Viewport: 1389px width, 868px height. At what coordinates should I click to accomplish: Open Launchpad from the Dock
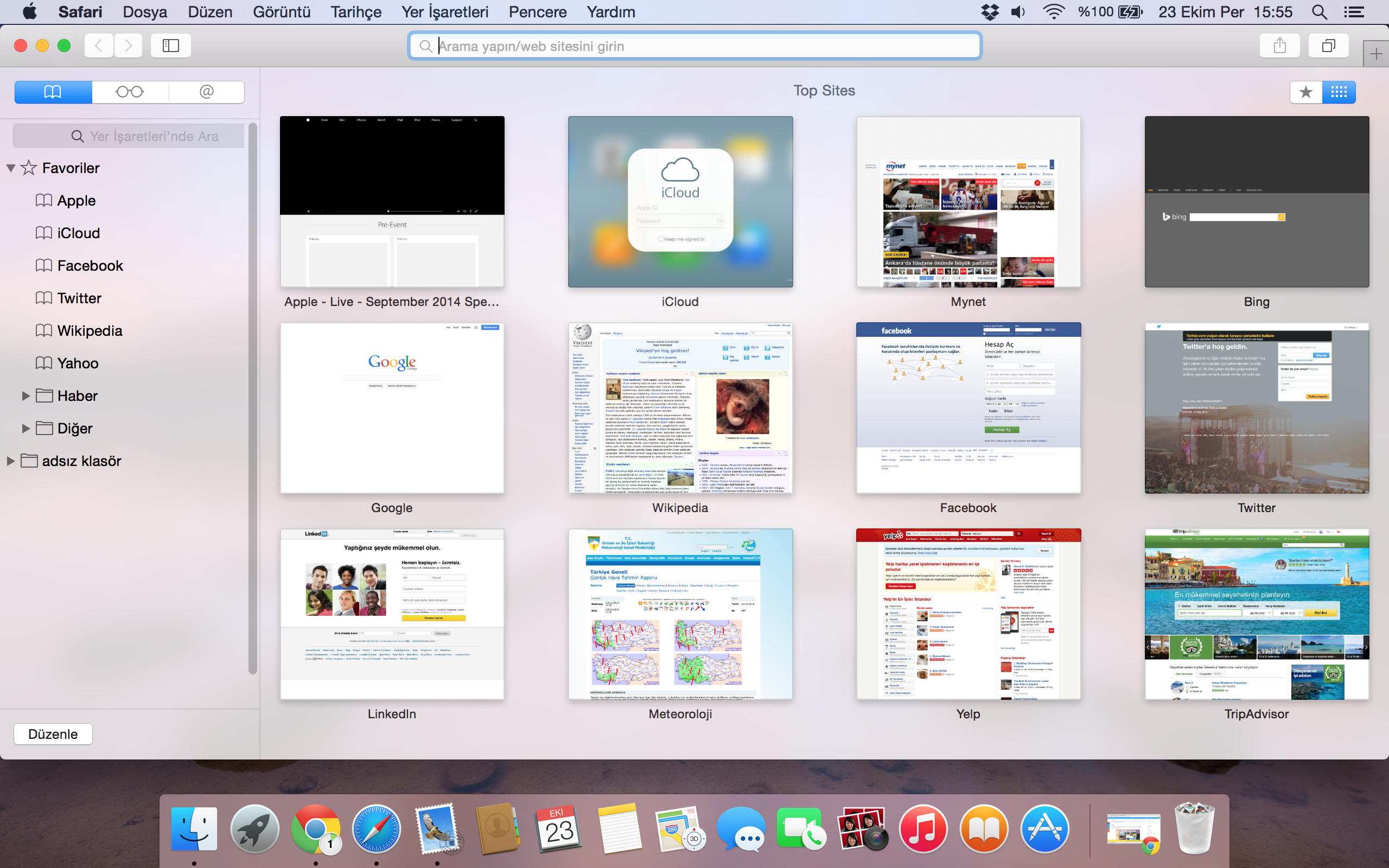tap(254, 829)
